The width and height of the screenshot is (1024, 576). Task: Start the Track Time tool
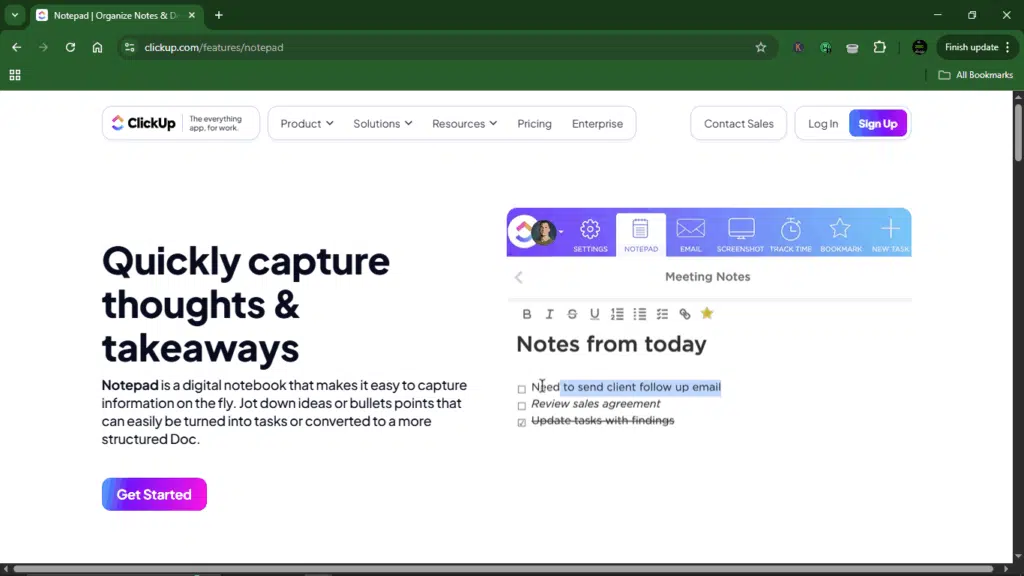coord(791,235)
